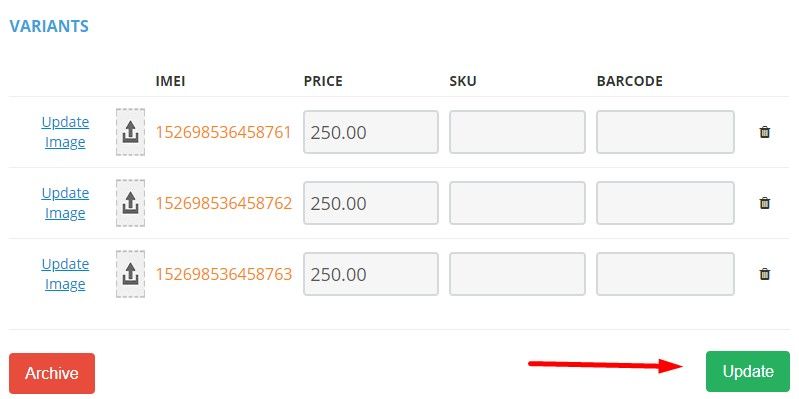Viewport: 799px width, 399px height.
Task: Open IMEI number 152698536458762
Action: [224, 203]
